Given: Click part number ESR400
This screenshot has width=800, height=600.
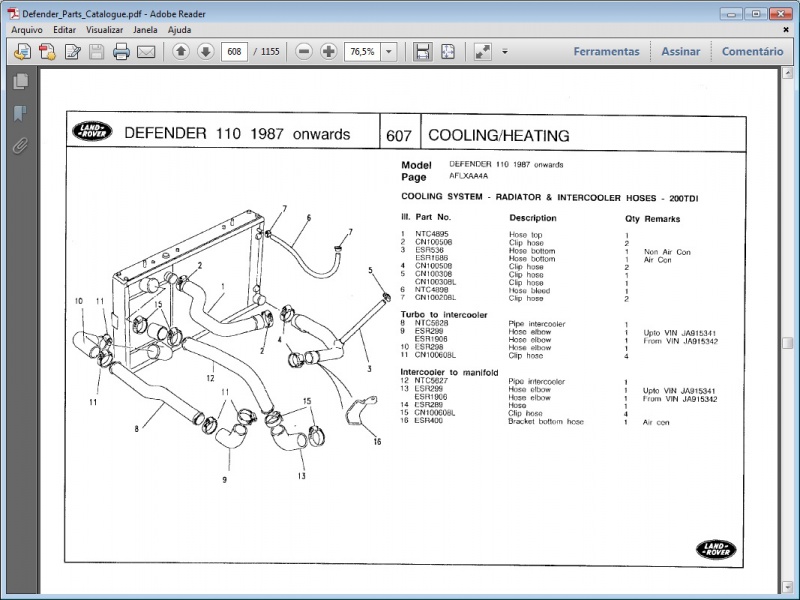Looking at the screenshot, I should (x=429, y=420).
